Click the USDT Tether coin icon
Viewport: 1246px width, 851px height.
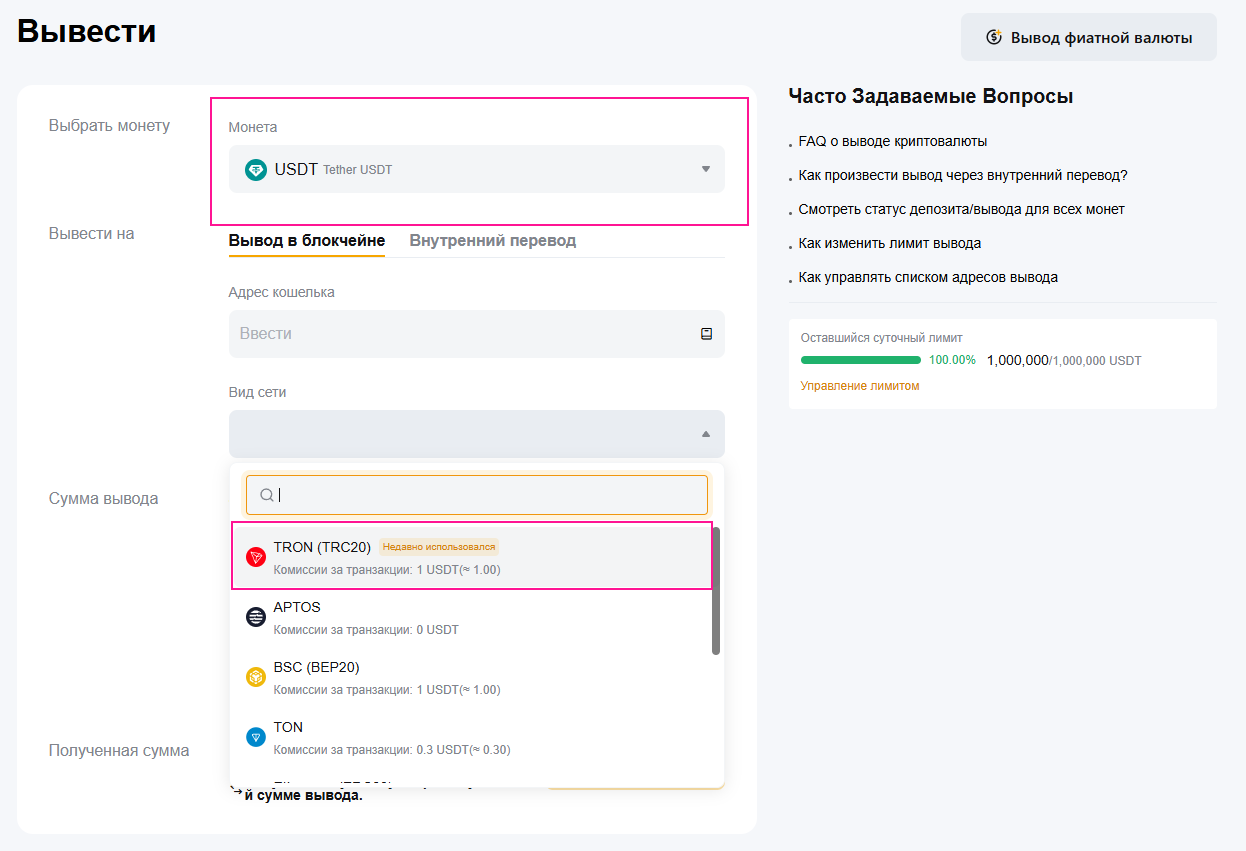256,170
